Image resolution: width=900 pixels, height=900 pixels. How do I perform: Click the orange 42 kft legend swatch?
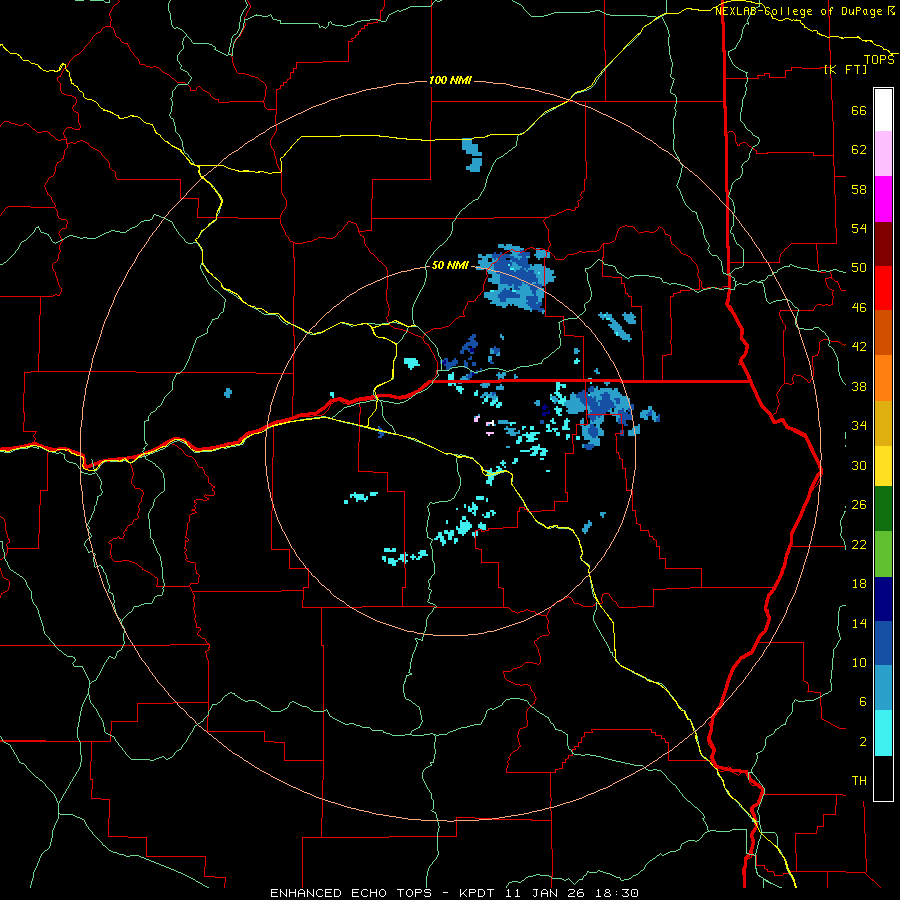coord(883,378)
